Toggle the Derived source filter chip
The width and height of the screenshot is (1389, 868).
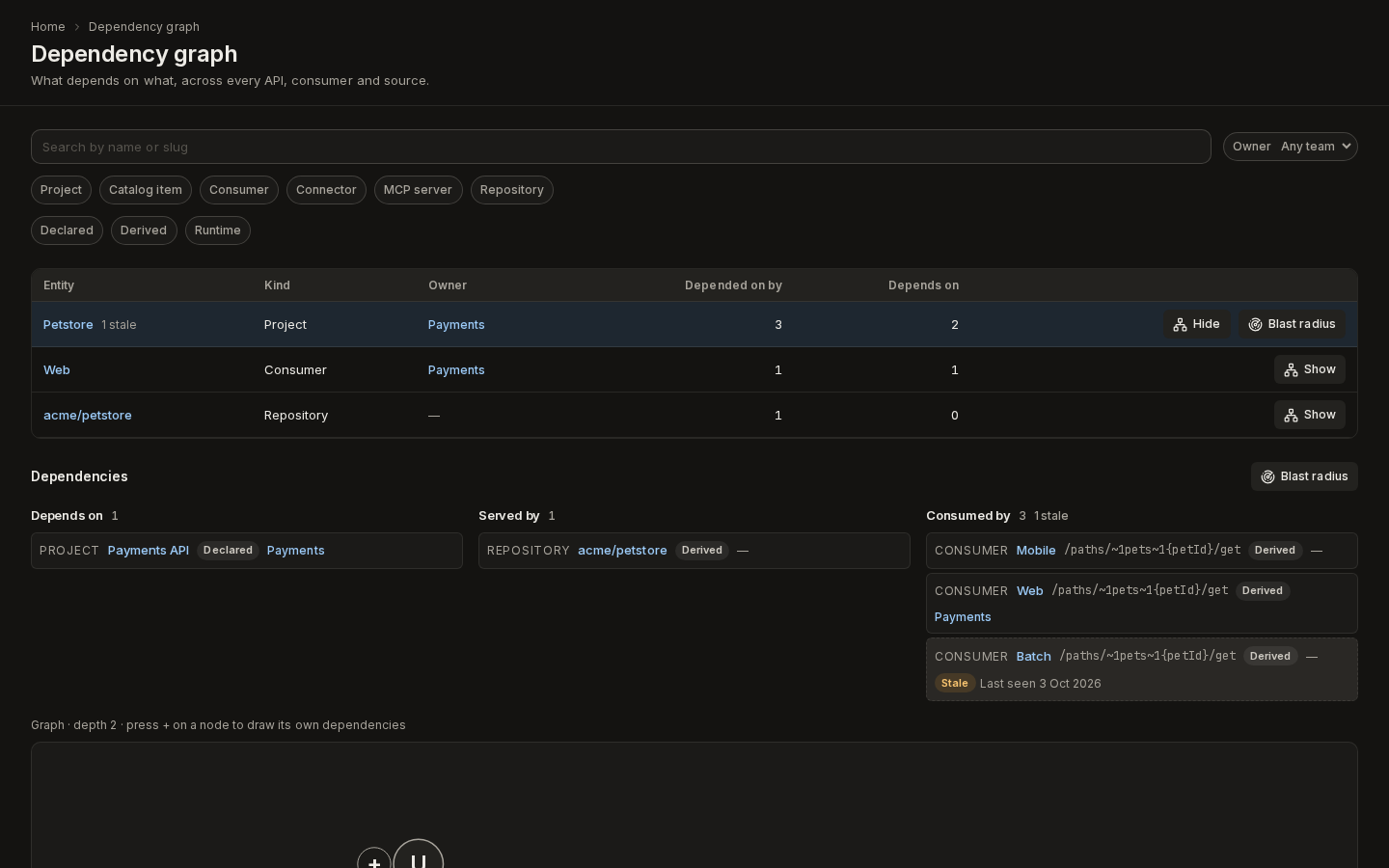[x=144, y=231]
